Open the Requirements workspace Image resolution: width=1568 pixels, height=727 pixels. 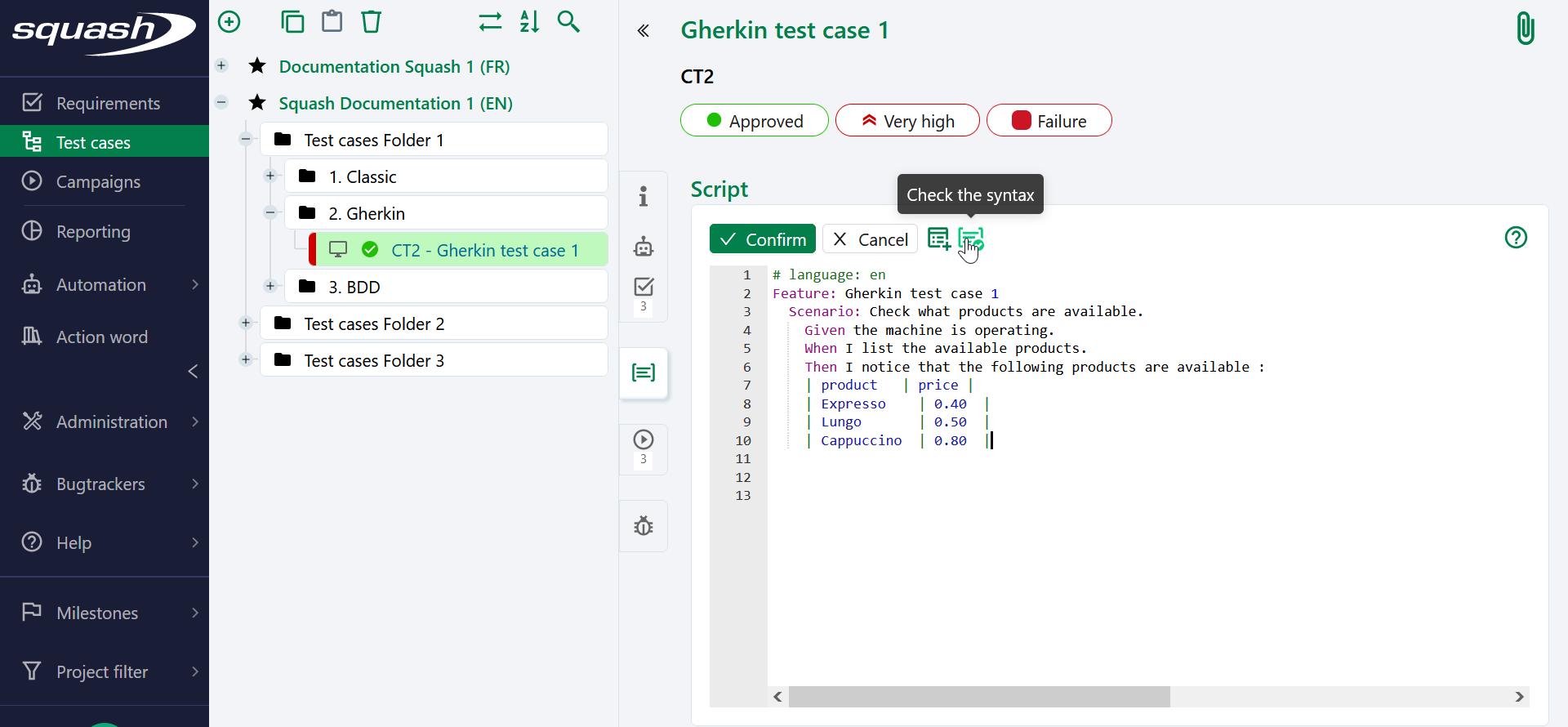108,103
